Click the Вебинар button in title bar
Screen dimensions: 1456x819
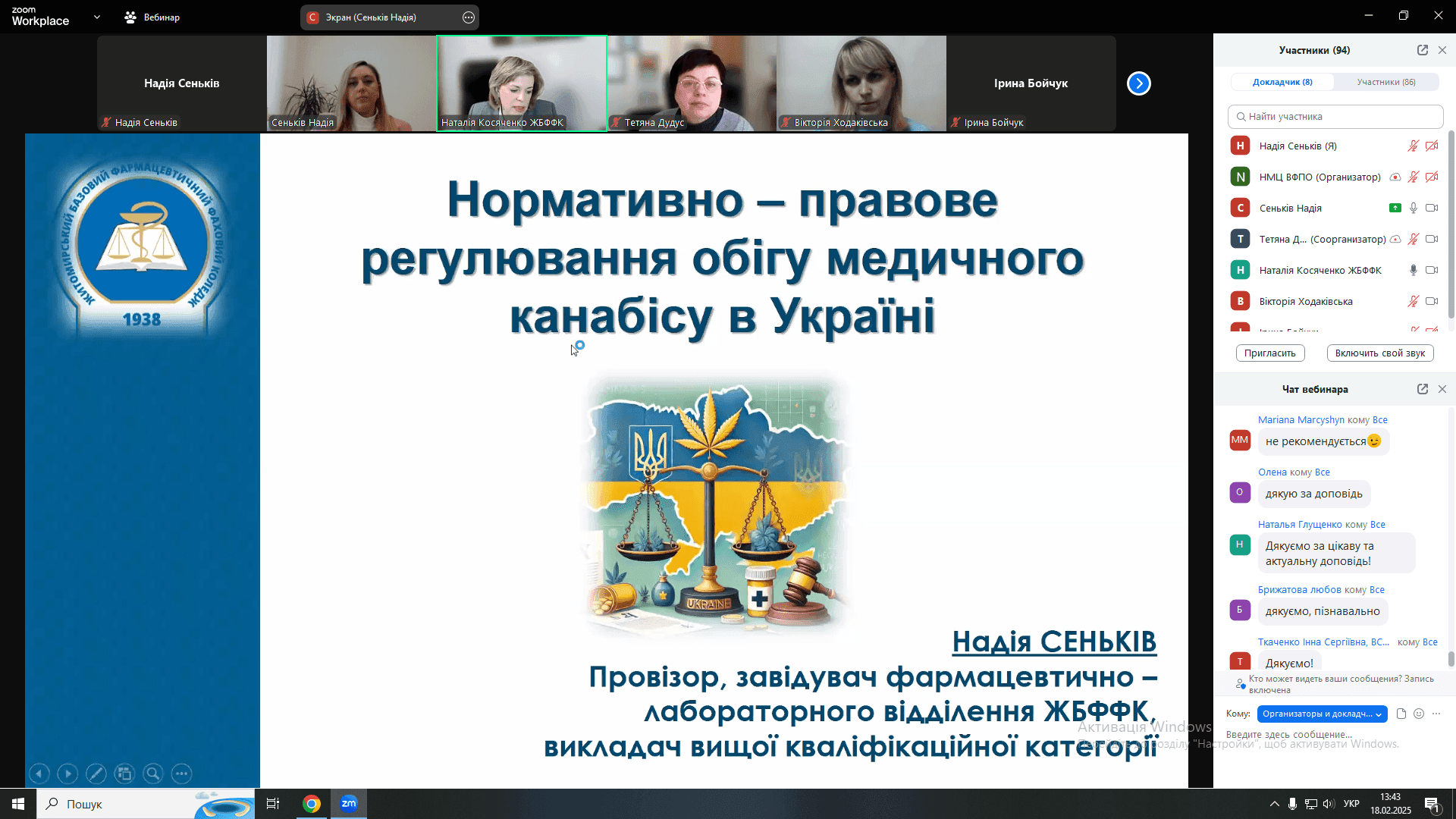tap(152, 17)
